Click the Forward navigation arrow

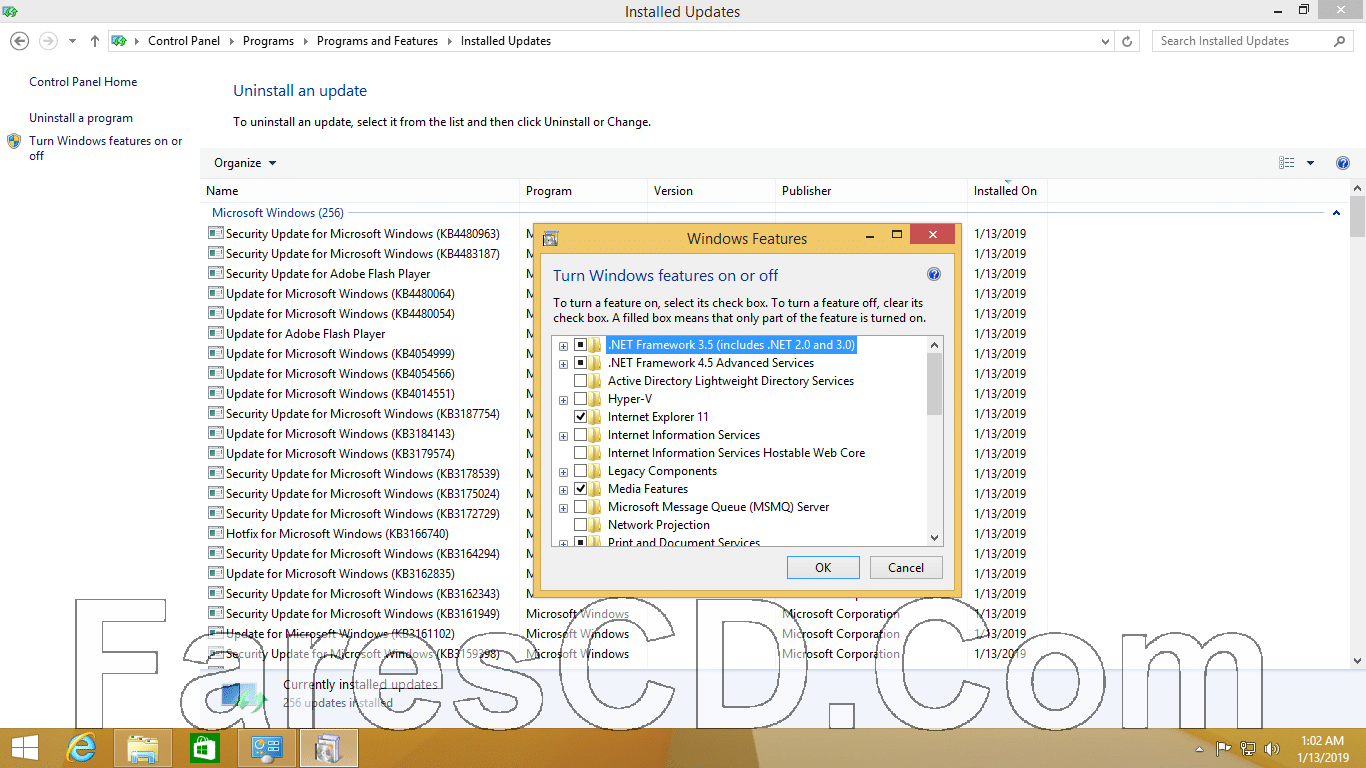(x=47, y=41)
